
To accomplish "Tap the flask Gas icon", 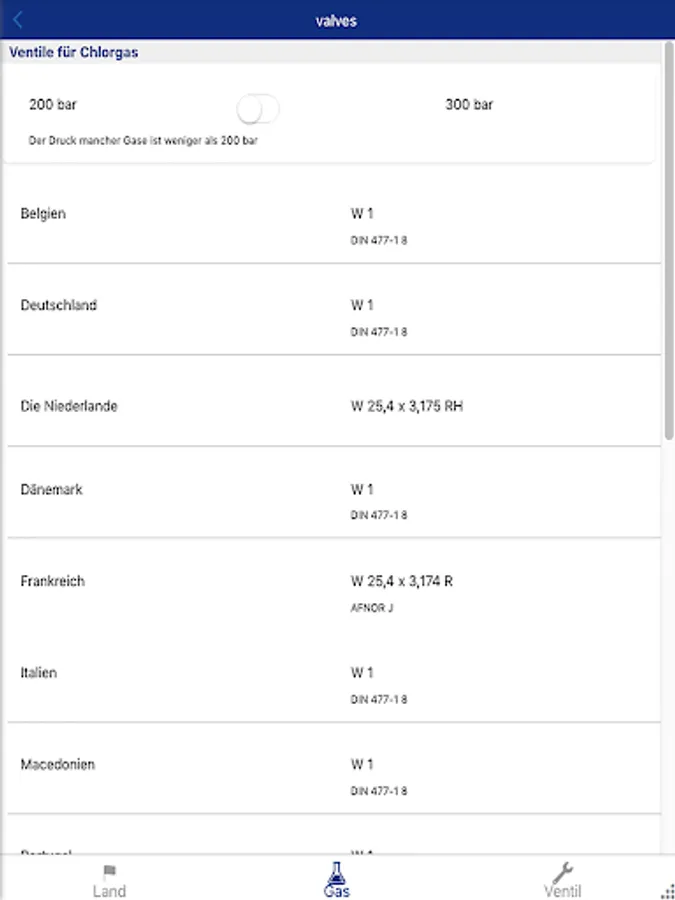I will (336, 871).
